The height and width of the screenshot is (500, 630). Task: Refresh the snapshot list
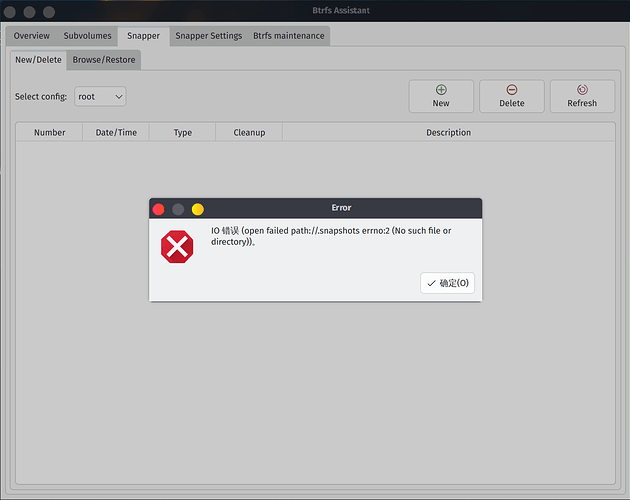pos(582,96)
